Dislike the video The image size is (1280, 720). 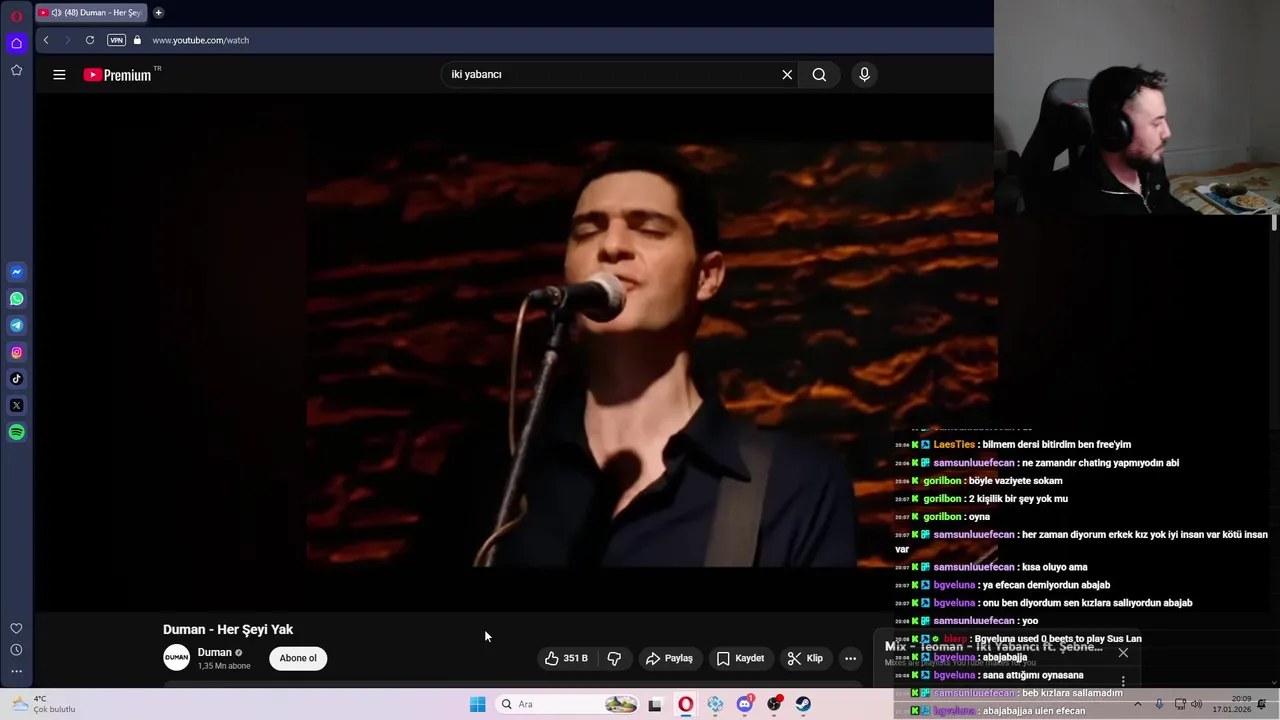pos(614,658)
